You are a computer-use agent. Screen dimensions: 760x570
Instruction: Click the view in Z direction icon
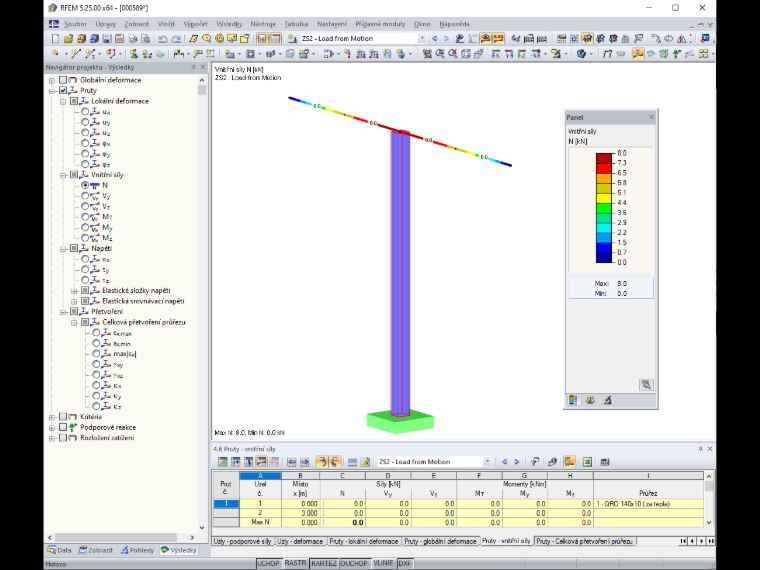tap(522, 54)
